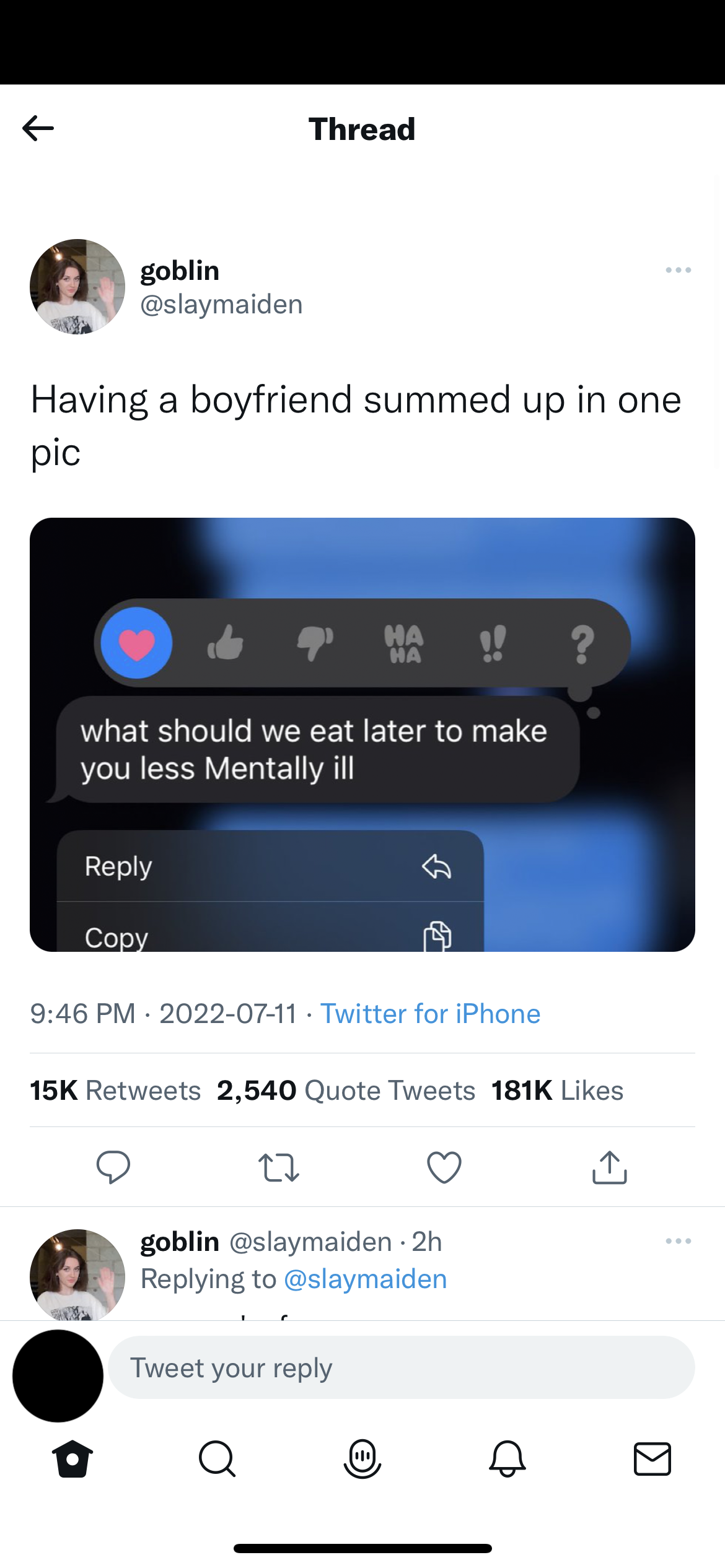The height and width of the screenshot is (1568, 725).
Task: Open more options for the main tweet
Action: click(x=678, y=270)
